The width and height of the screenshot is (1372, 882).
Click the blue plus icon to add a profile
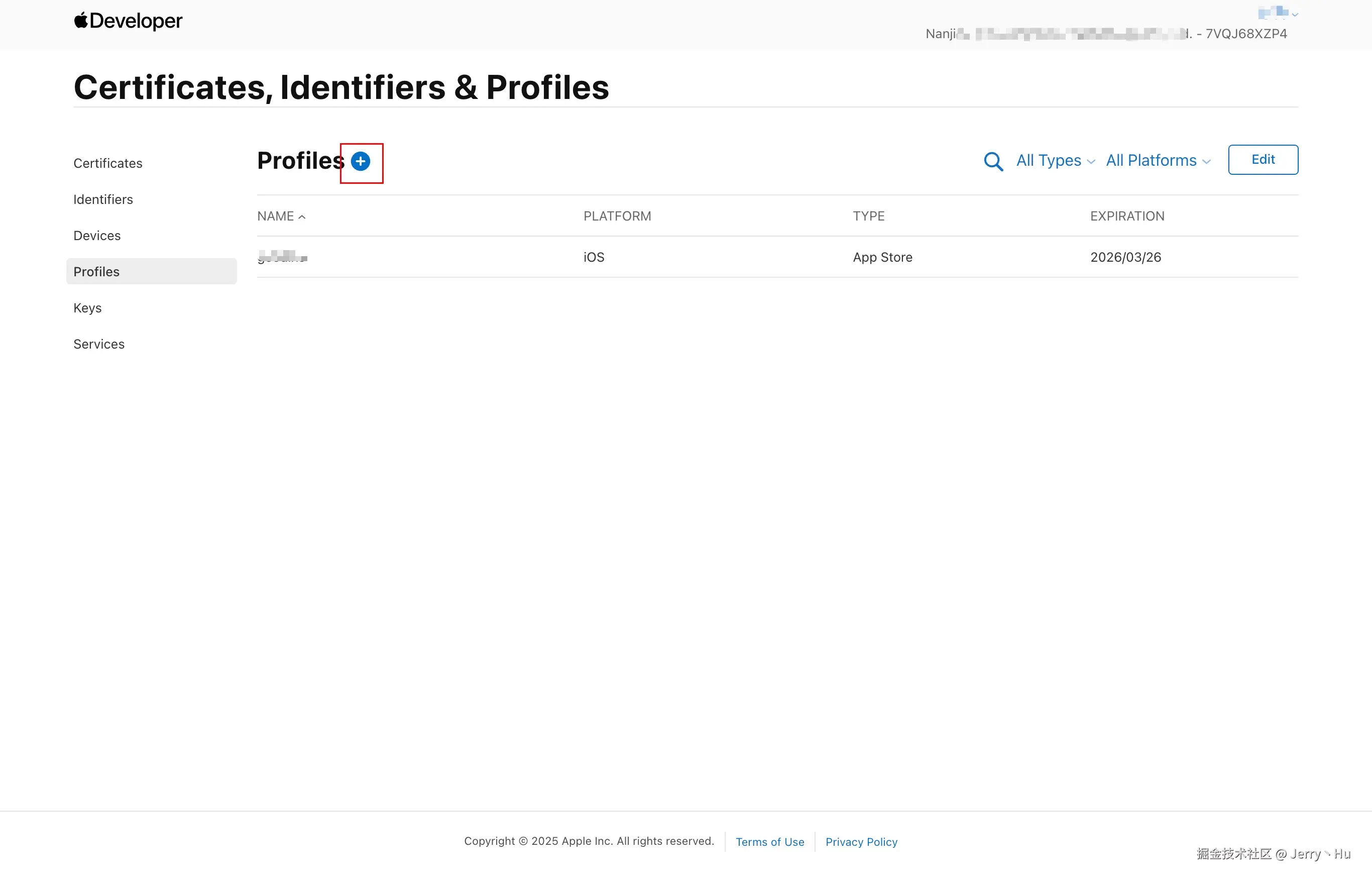point(360,162)
